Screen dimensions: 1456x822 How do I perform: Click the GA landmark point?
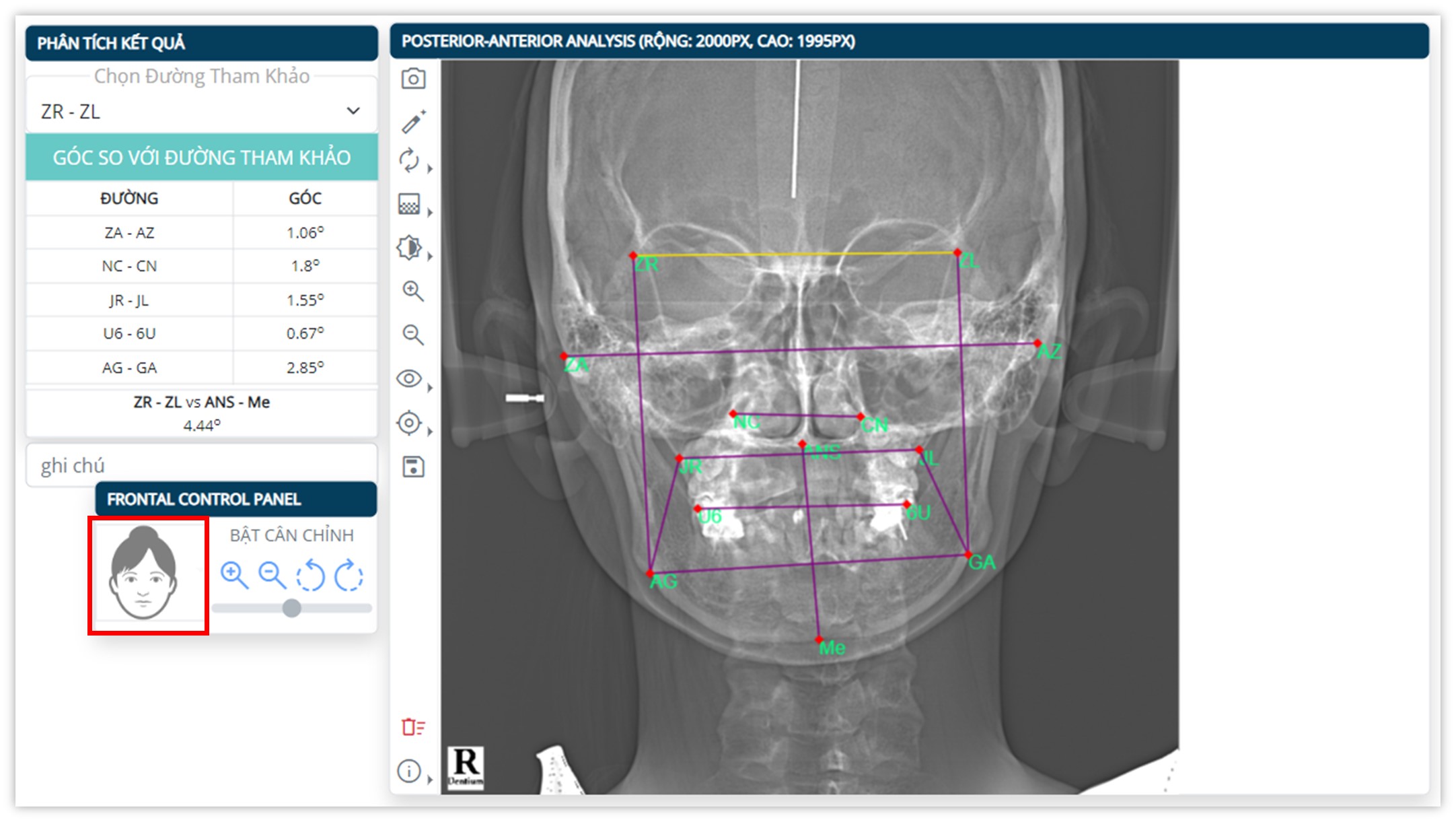click(x=968, y=555)
